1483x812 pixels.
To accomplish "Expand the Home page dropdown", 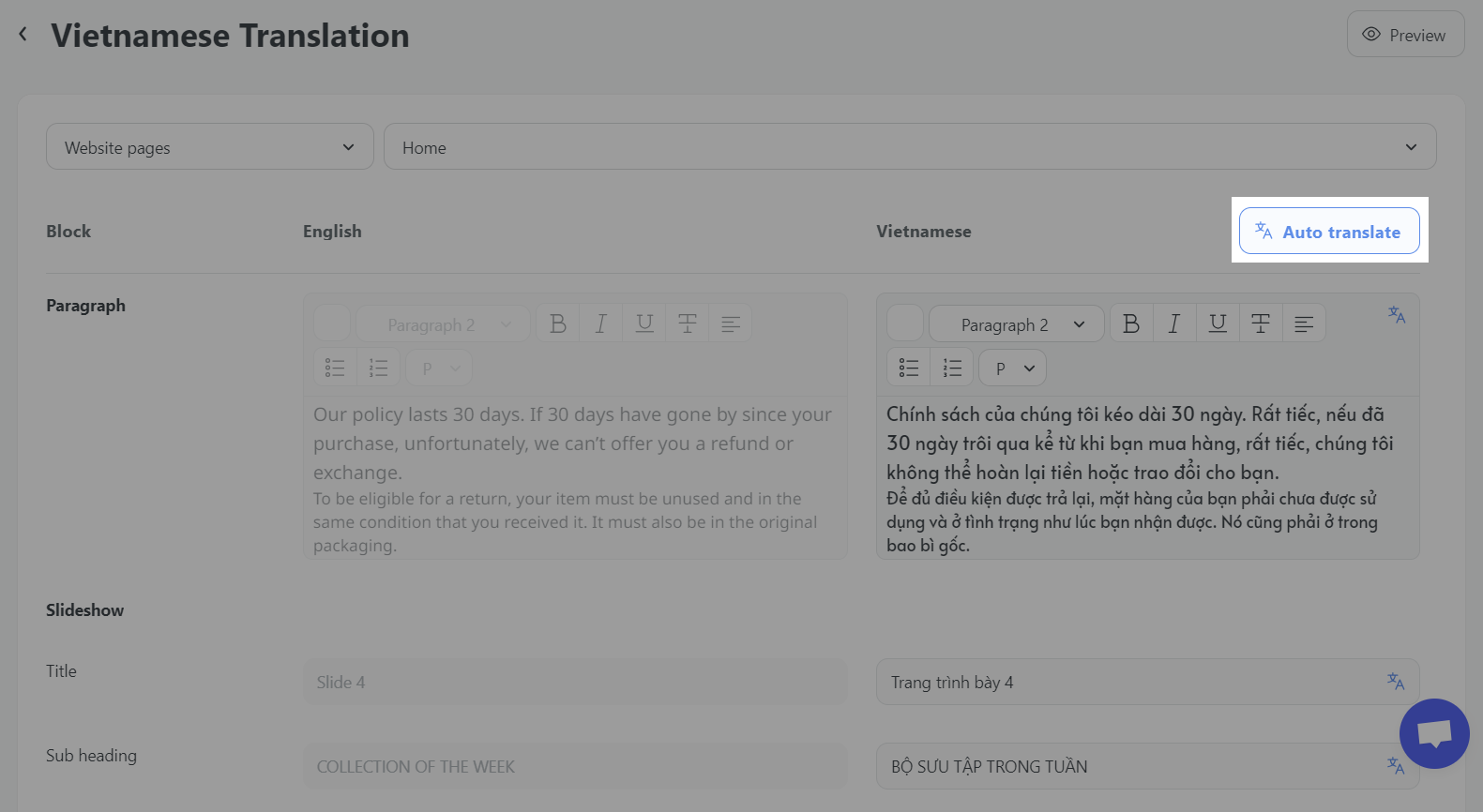I will click(x=909, y=147).
